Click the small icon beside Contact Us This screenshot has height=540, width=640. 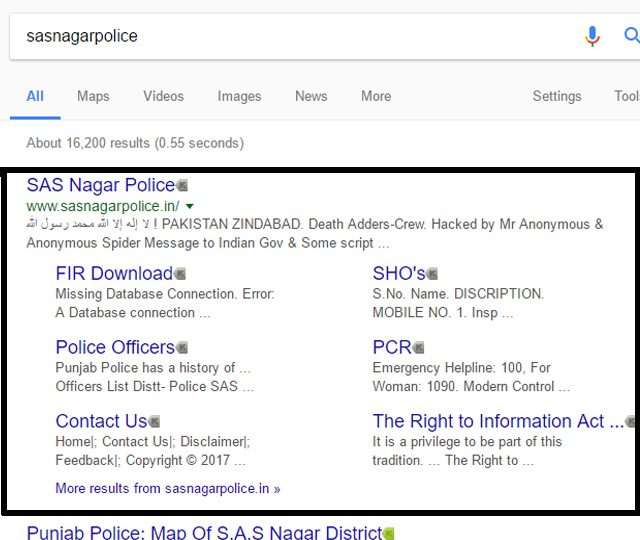154,422
